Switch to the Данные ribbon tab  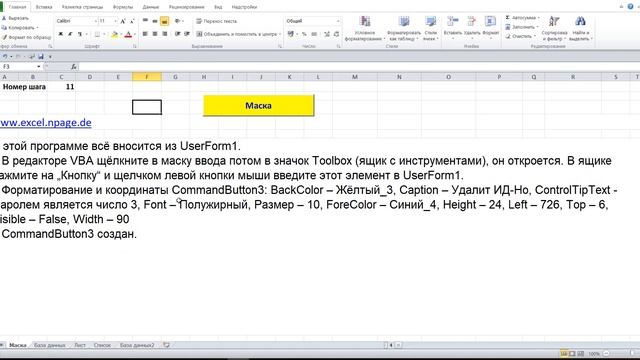pyautogui.click(x=151, y=7)
